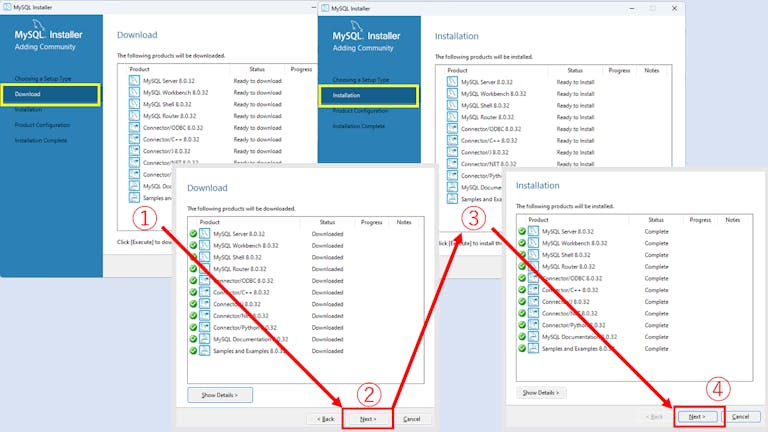Select highlighted Installation step in Installation window sidebar
768x432 pixels.
[369, 96]
